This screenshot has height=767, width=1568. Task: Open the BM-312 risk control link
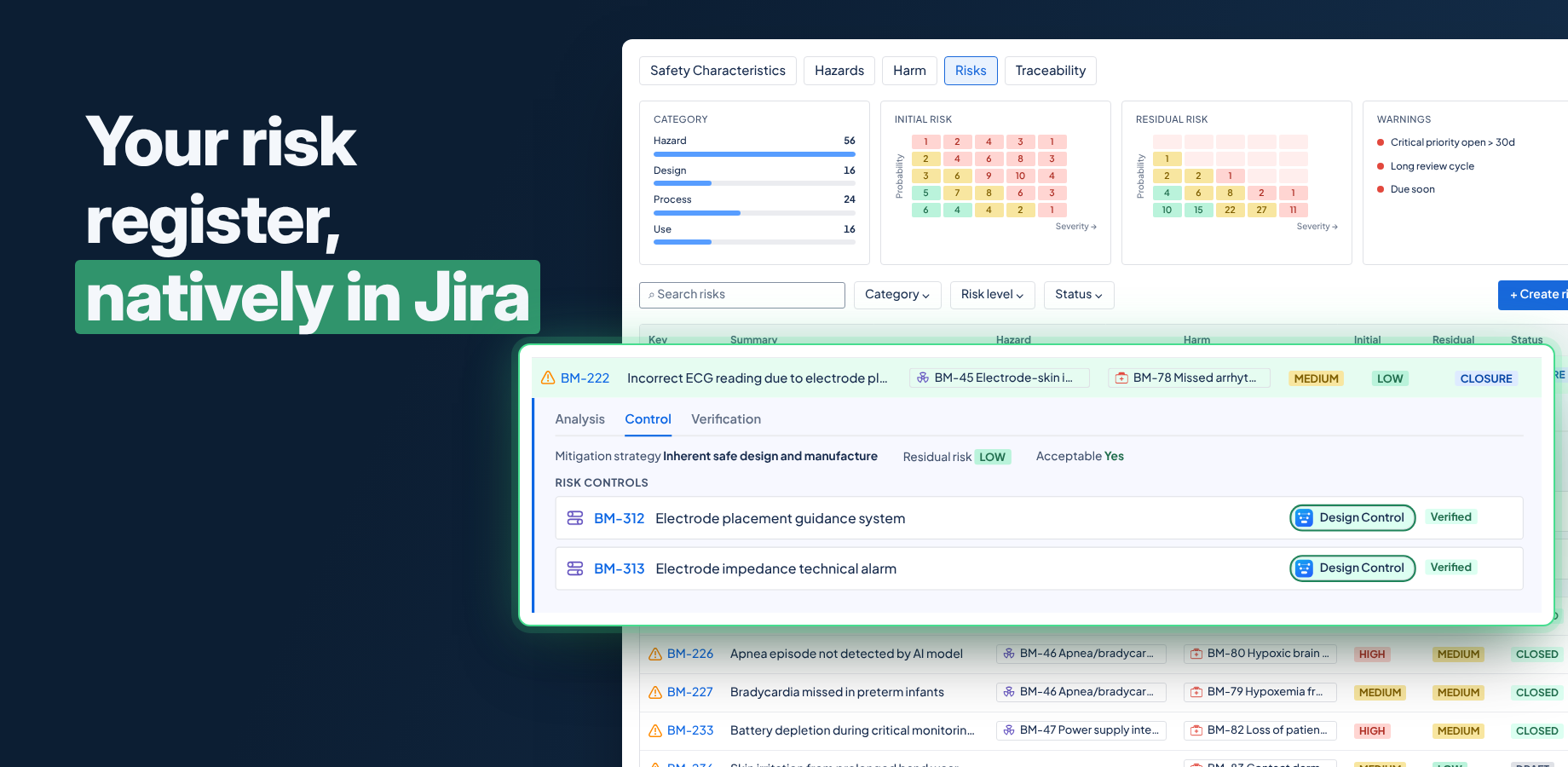[619, 518]
